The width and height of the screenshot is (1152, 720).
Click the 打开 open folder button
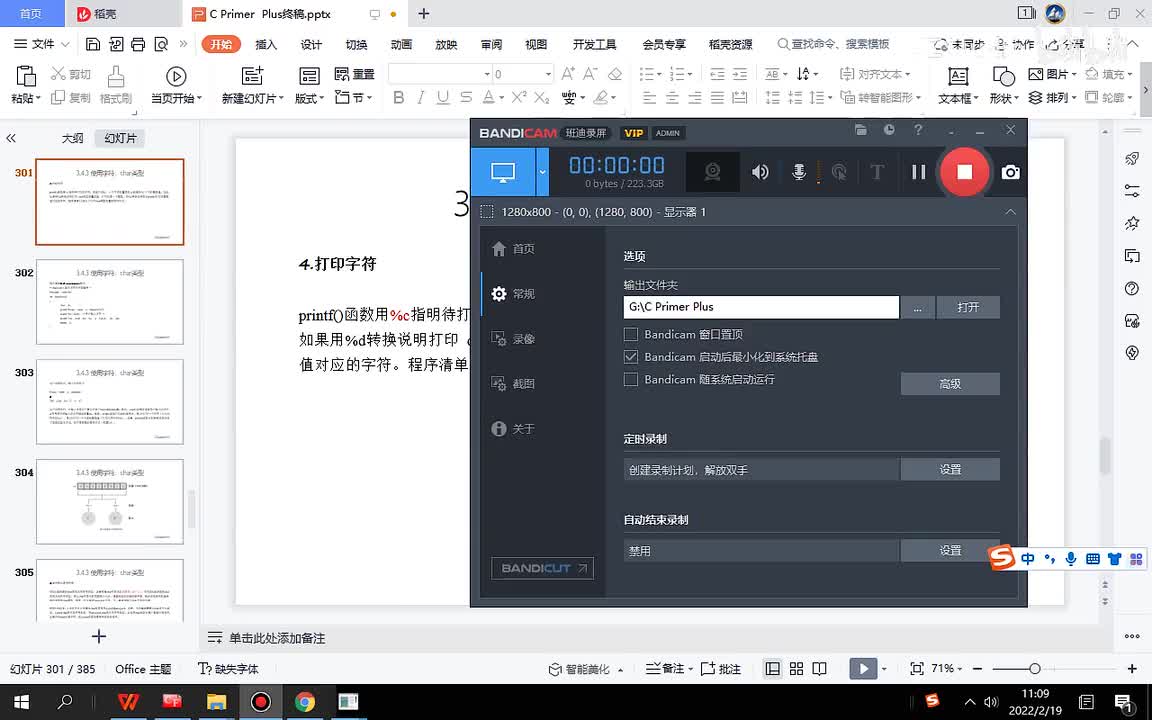968,307
